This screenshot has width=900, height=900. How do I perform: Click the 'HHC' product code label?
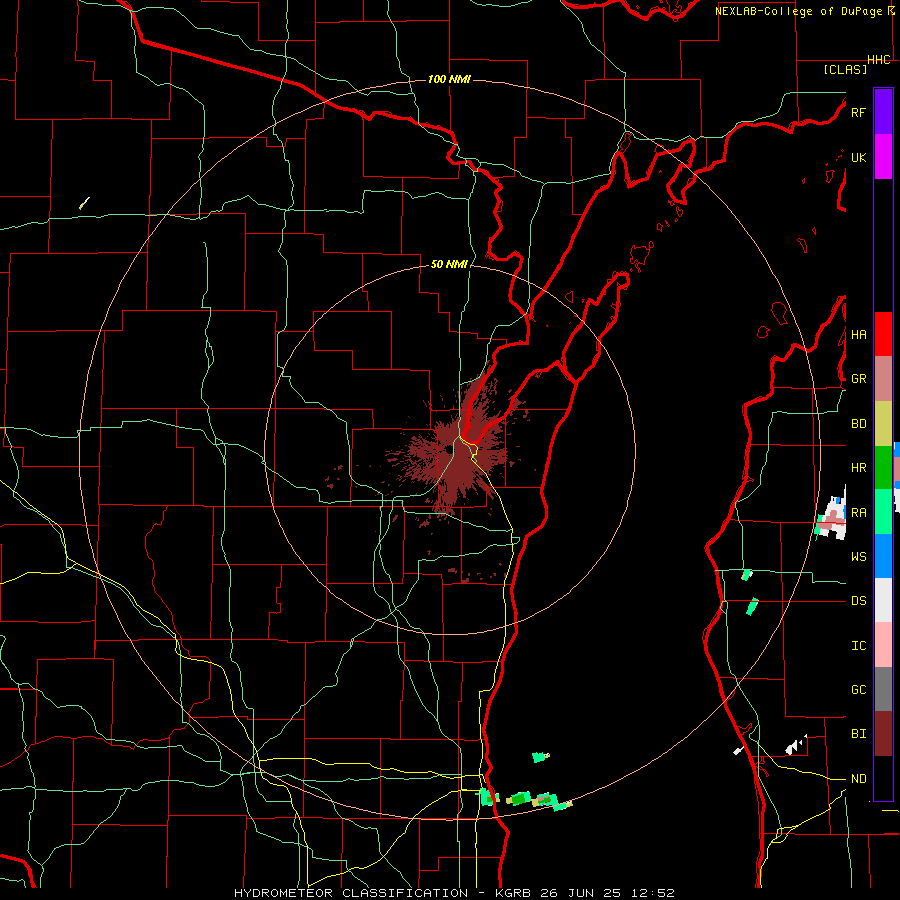tap(879, 60)
